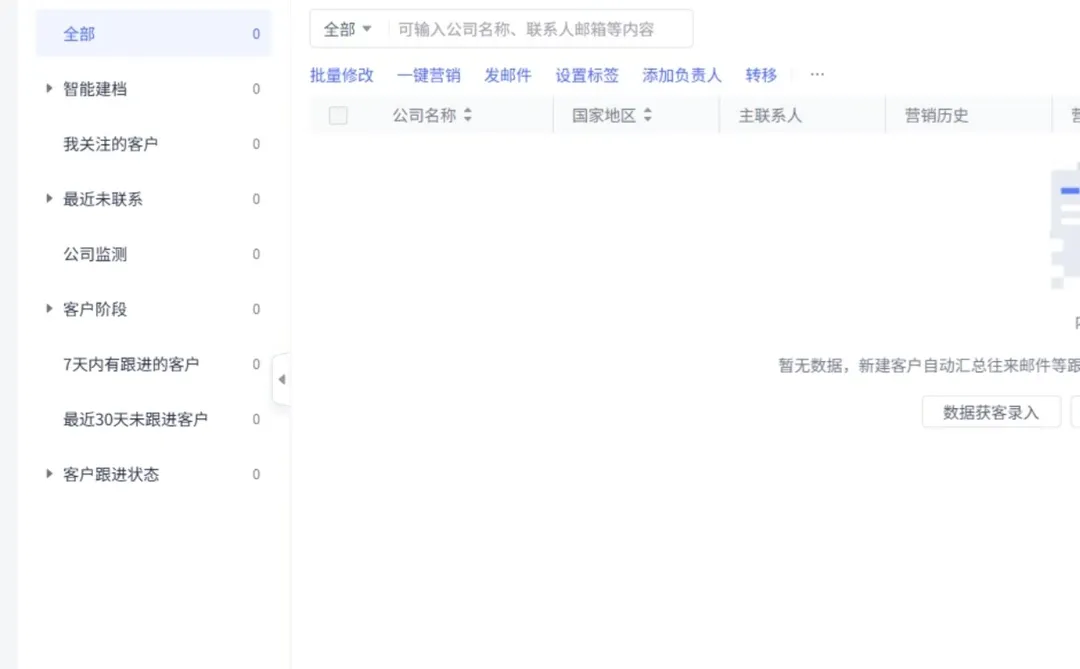This screenshot has width=1080, height=669.
Task: Open the 我关注的客户 view
Action: tap(110, 143)
